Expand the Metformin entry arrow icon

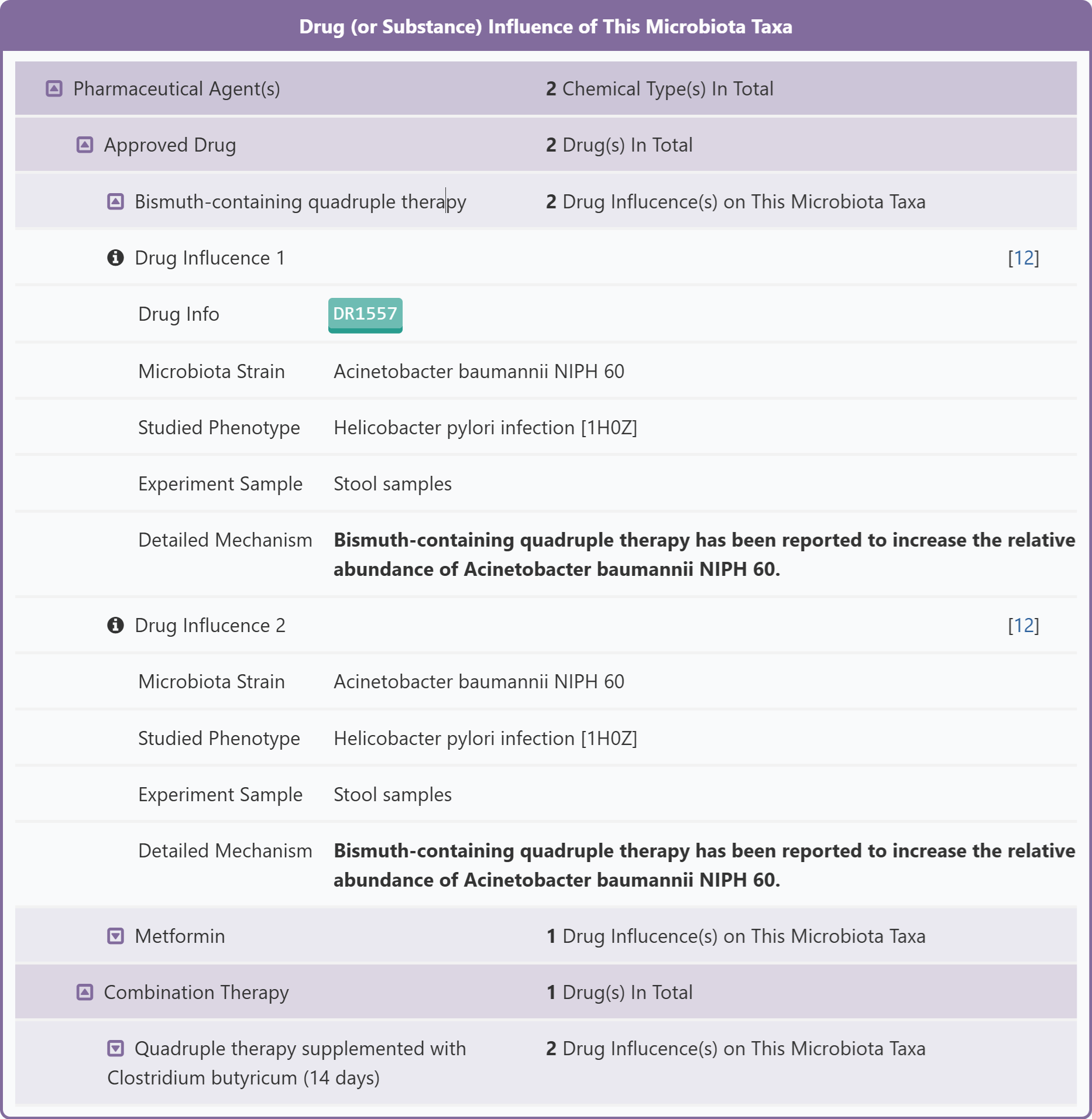point(115,936)
